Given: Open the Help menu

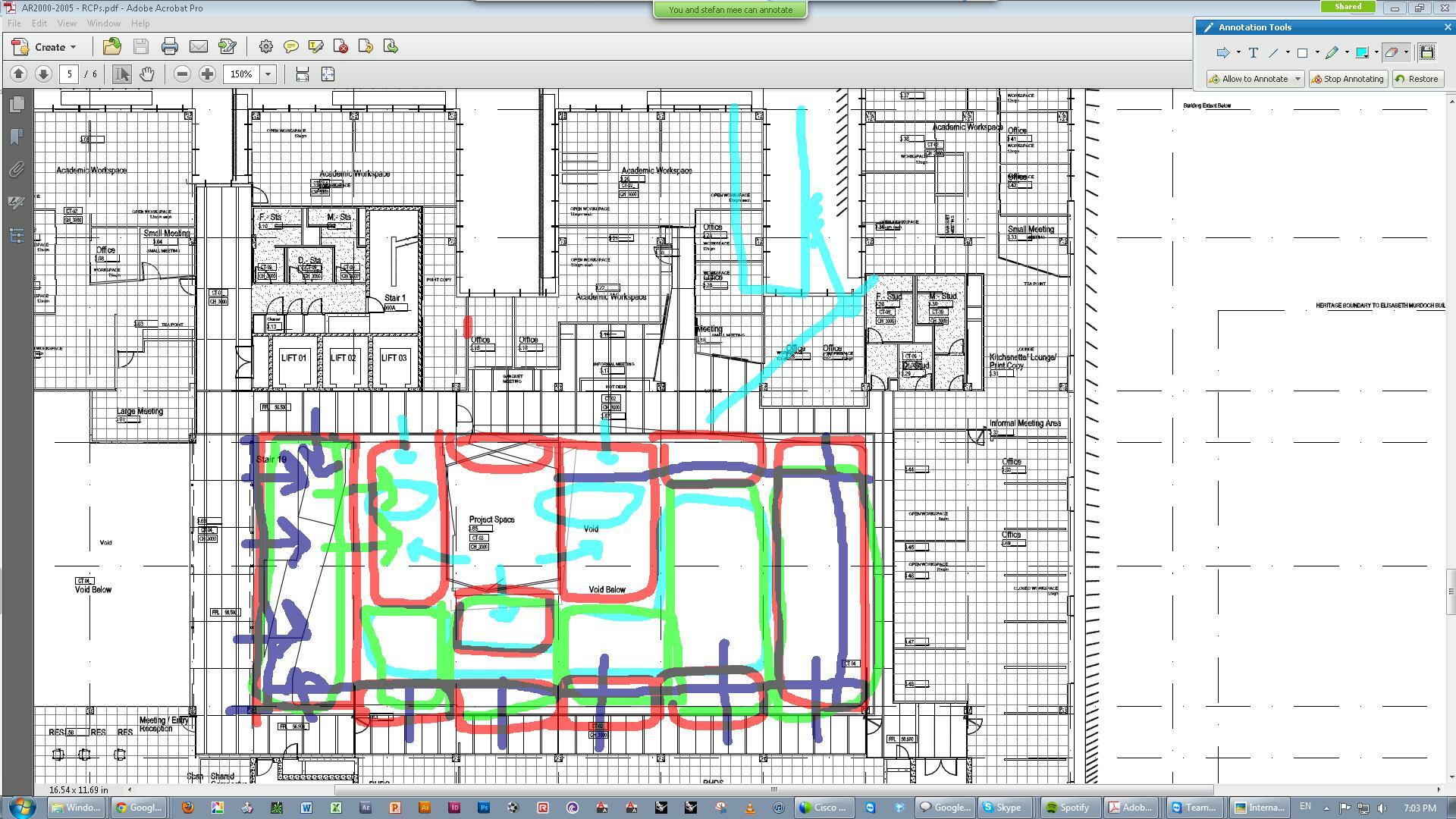Looking at the screenshot, I should [140, 24].
